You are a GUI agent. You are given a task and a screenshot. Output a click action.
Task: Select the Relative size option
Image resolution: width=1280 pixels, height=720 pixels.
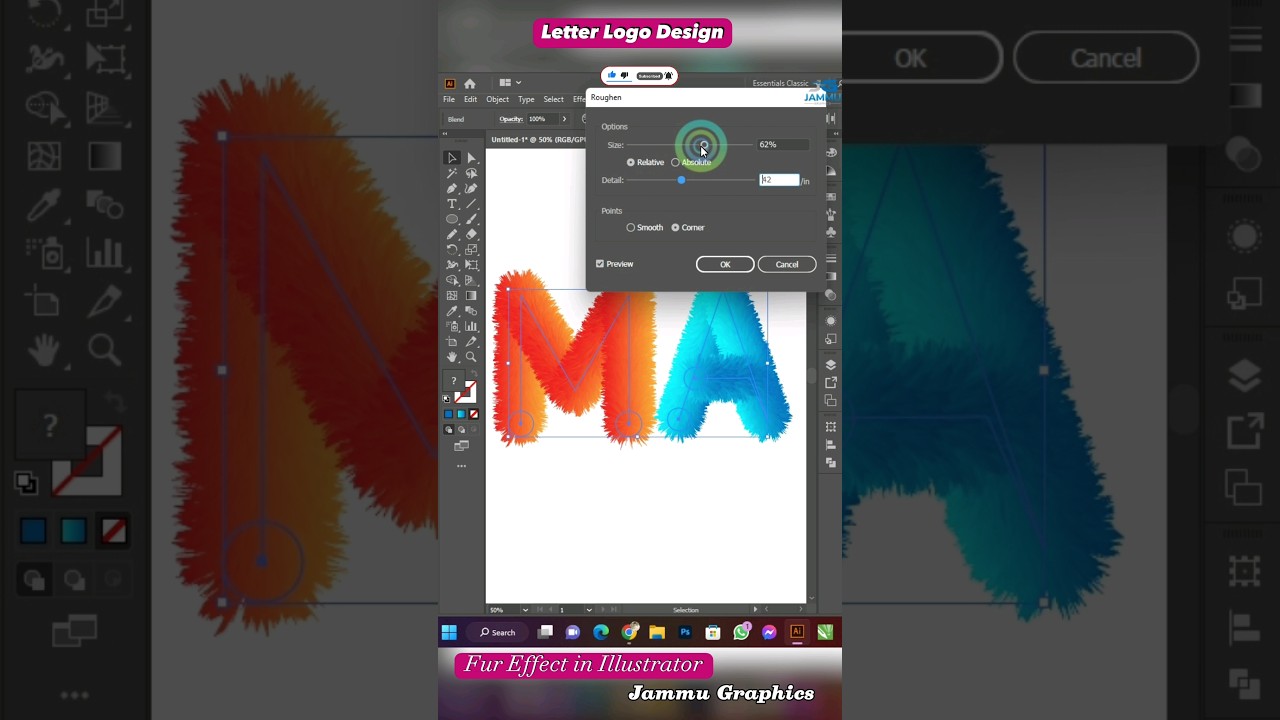(645, 162)
